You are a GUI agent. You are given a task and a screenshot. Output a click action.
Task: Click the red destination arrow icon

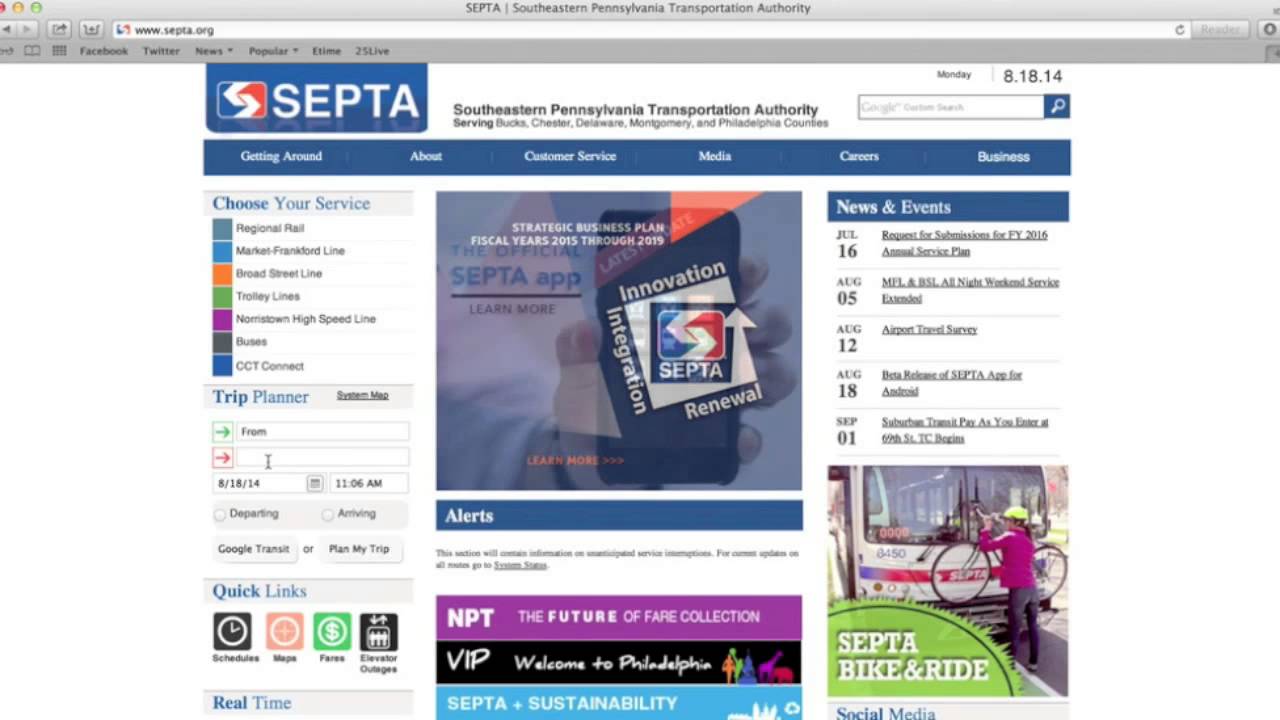click(222, 458)
